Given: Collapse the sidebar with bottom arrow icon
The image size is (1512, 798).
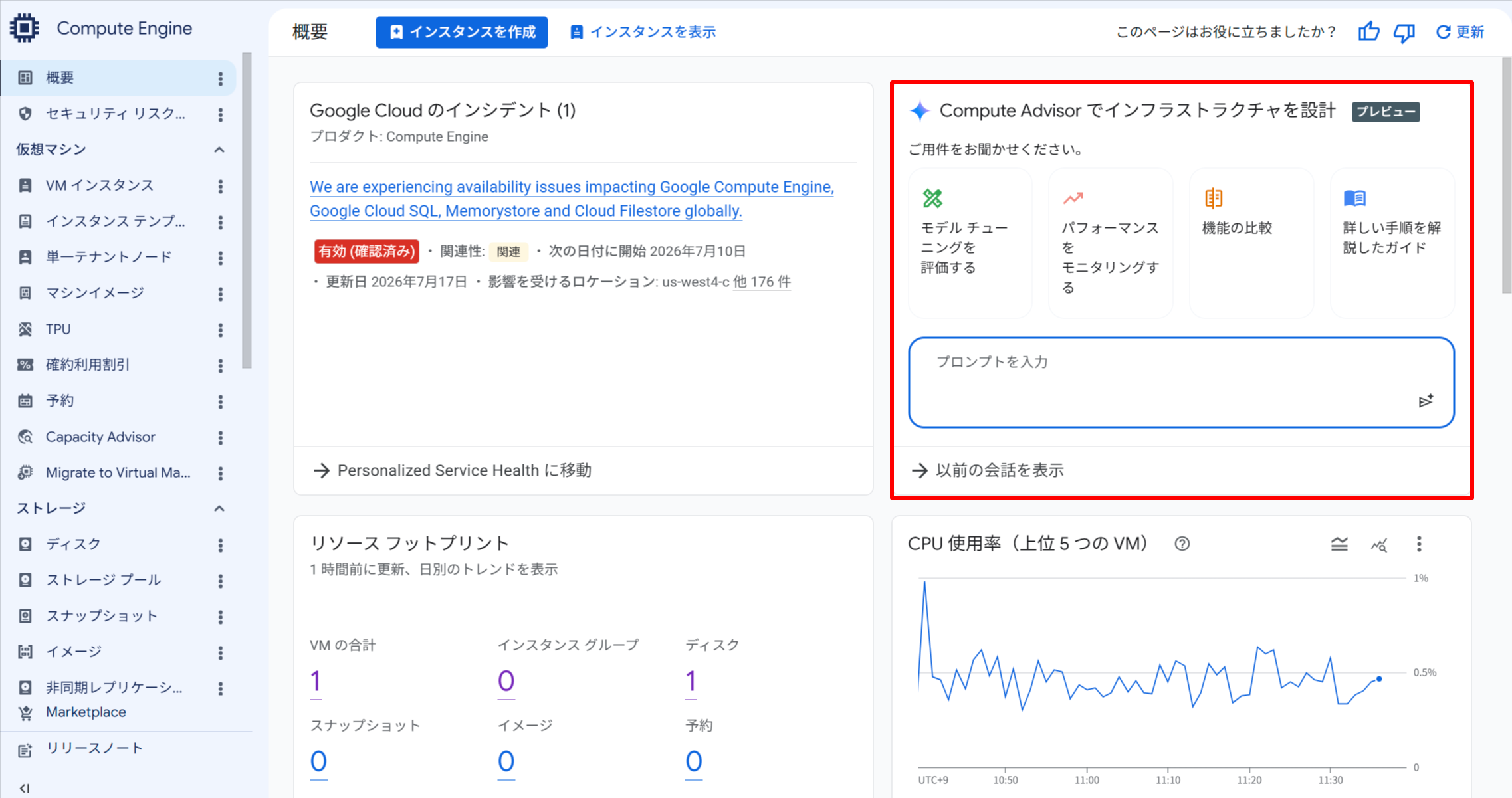Looking at the screenshot, I should pos(25,788).
